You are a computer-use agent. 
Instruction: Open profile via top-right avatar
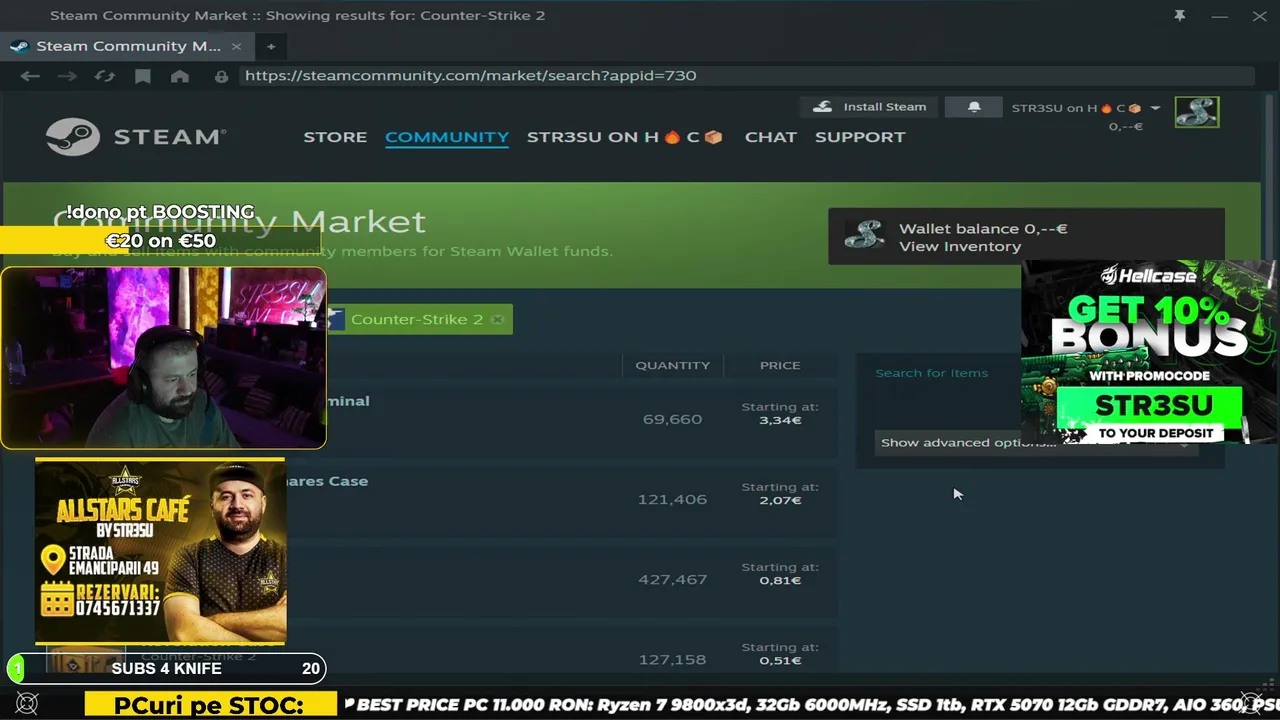click(1197, 112)
